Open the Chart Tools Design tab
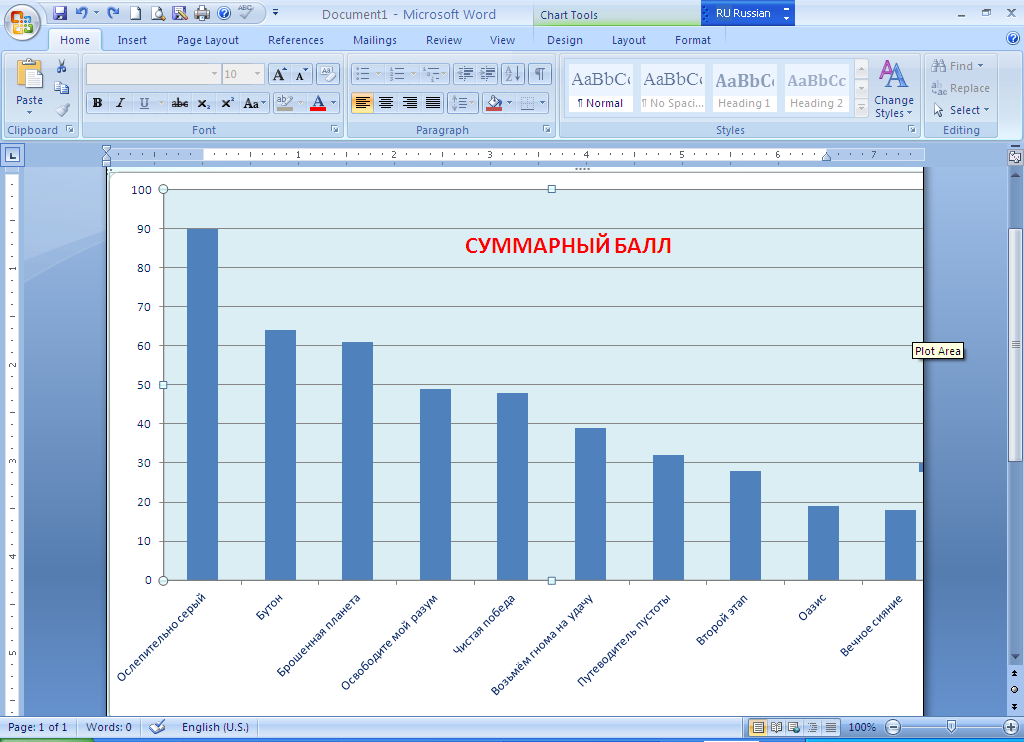 (x=564, y=40)
